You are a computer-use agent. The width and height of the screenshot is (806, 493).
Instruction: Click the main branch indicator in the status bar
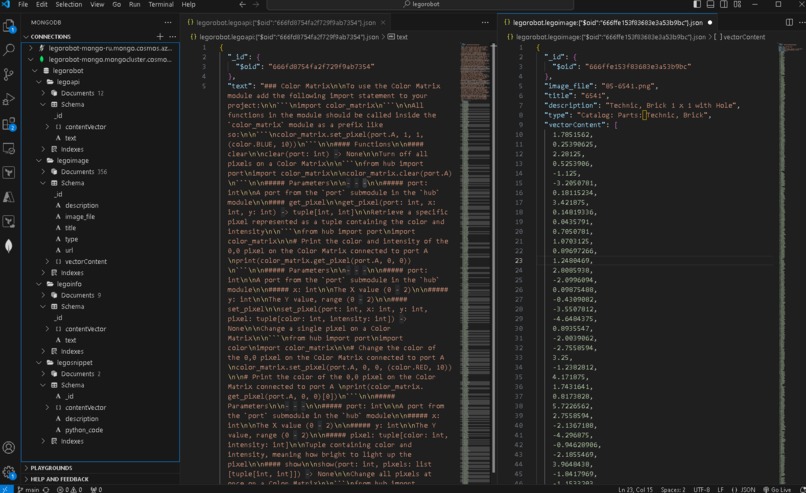(x=28, y=489)
